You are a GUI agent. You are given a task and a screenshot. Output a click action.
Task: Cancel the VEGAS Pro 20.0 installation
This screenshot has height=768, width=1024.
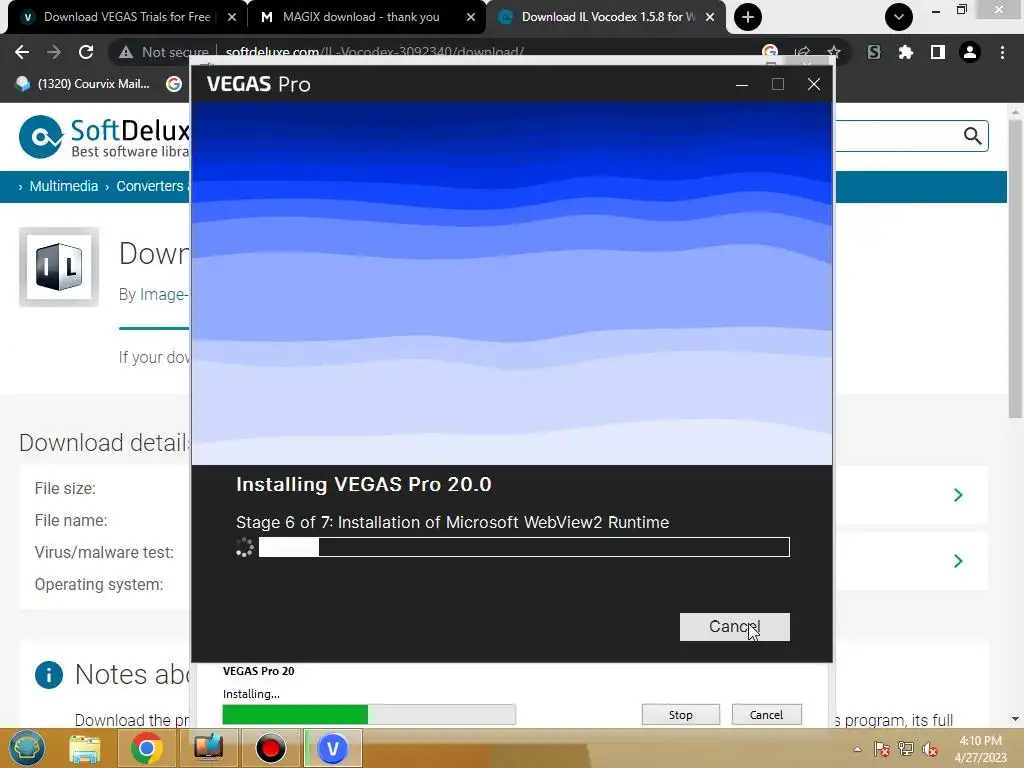point(734,626)
